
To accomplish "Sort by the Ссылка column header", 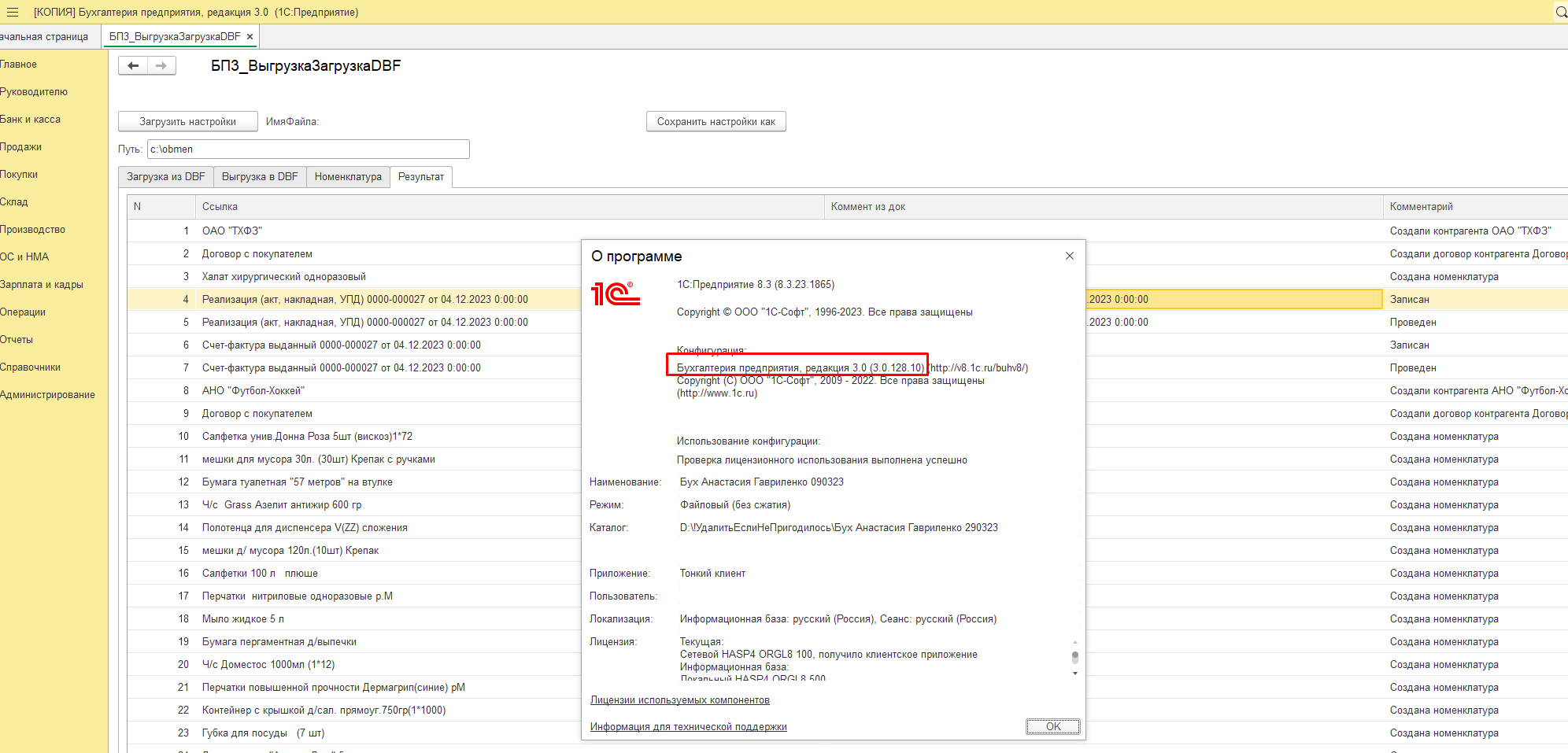I will 510,207.
